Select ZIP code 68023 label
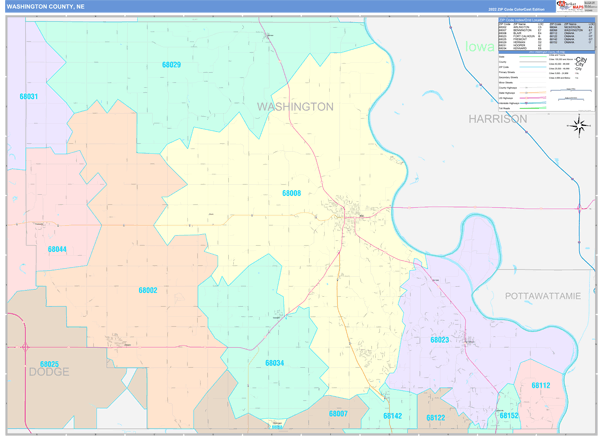The height and width of the screenshot is (436, 600). point(439,340)
